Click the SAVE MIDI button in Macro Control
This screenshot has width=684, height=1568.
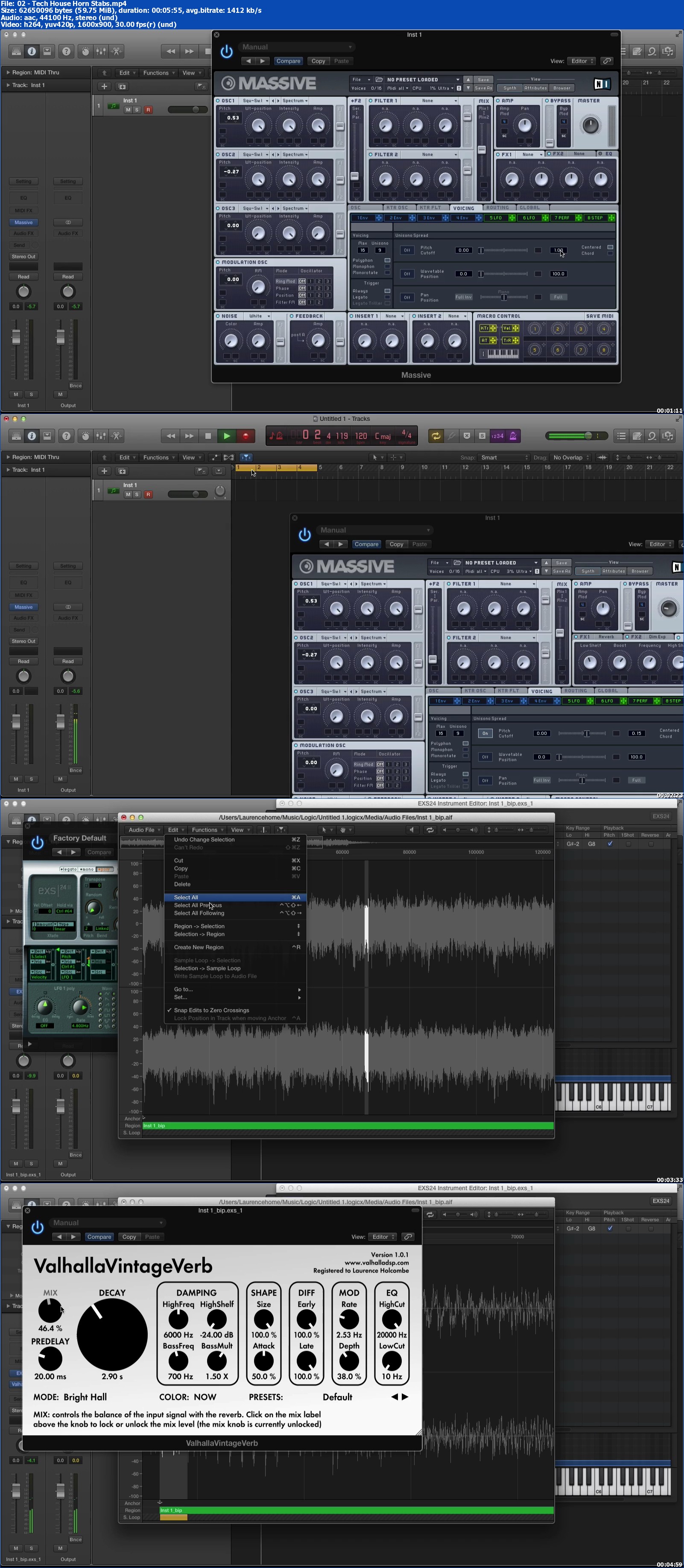tap(599, 316)
